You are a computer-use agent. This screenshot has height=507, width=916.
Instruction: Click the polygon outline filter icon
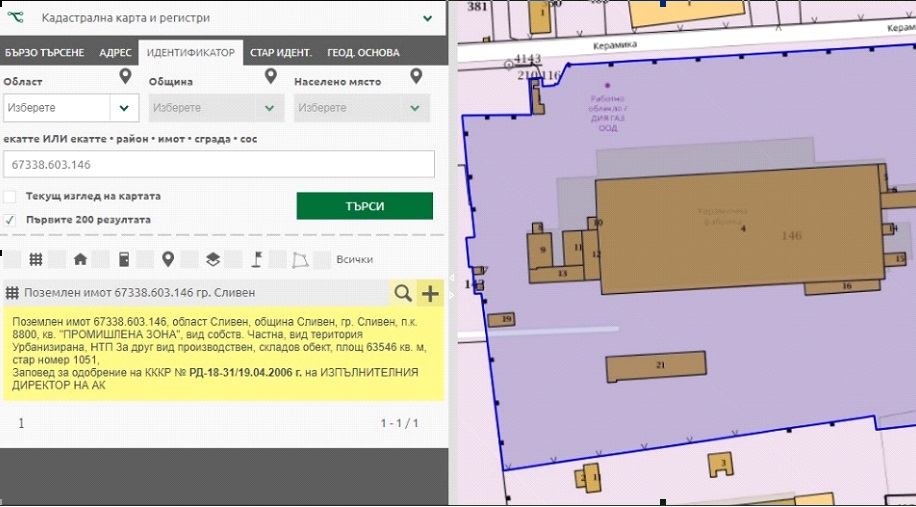[299, 259]
